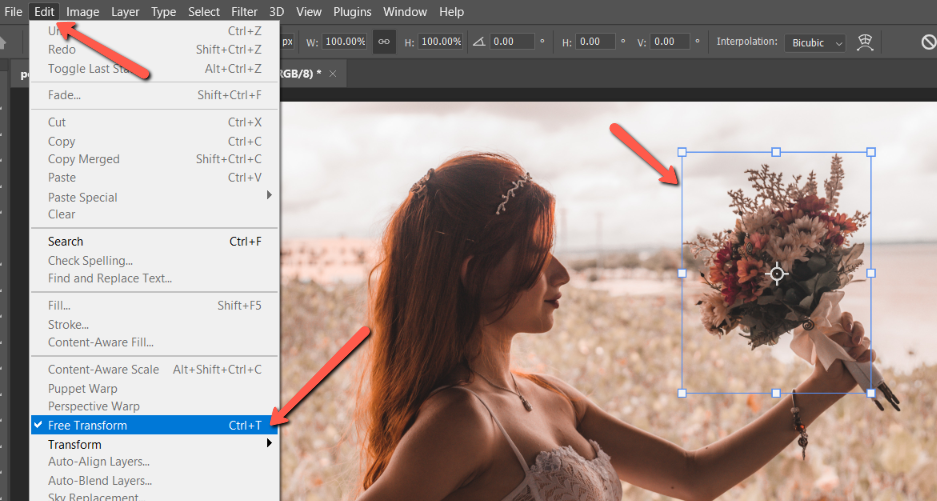This screenshot has width=937, height=501.
Task: Click the top-right corner transform handle
Action: [871, 152]
